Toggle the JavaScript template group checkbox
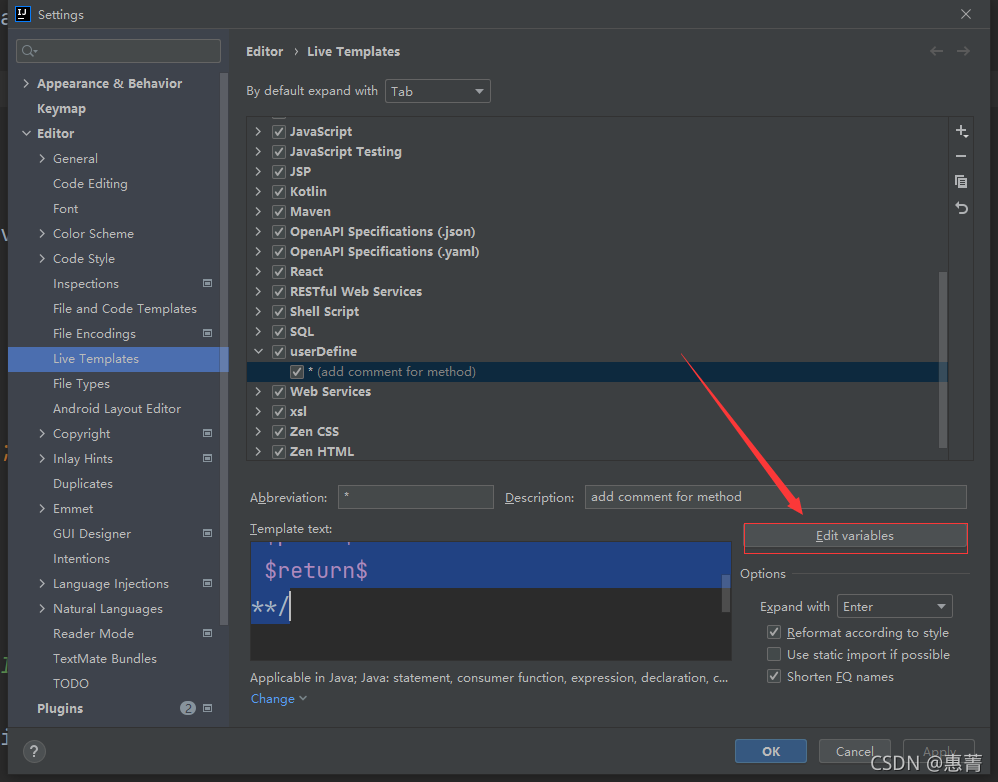The height and width of the screenshot is (782, 998). 279,132
